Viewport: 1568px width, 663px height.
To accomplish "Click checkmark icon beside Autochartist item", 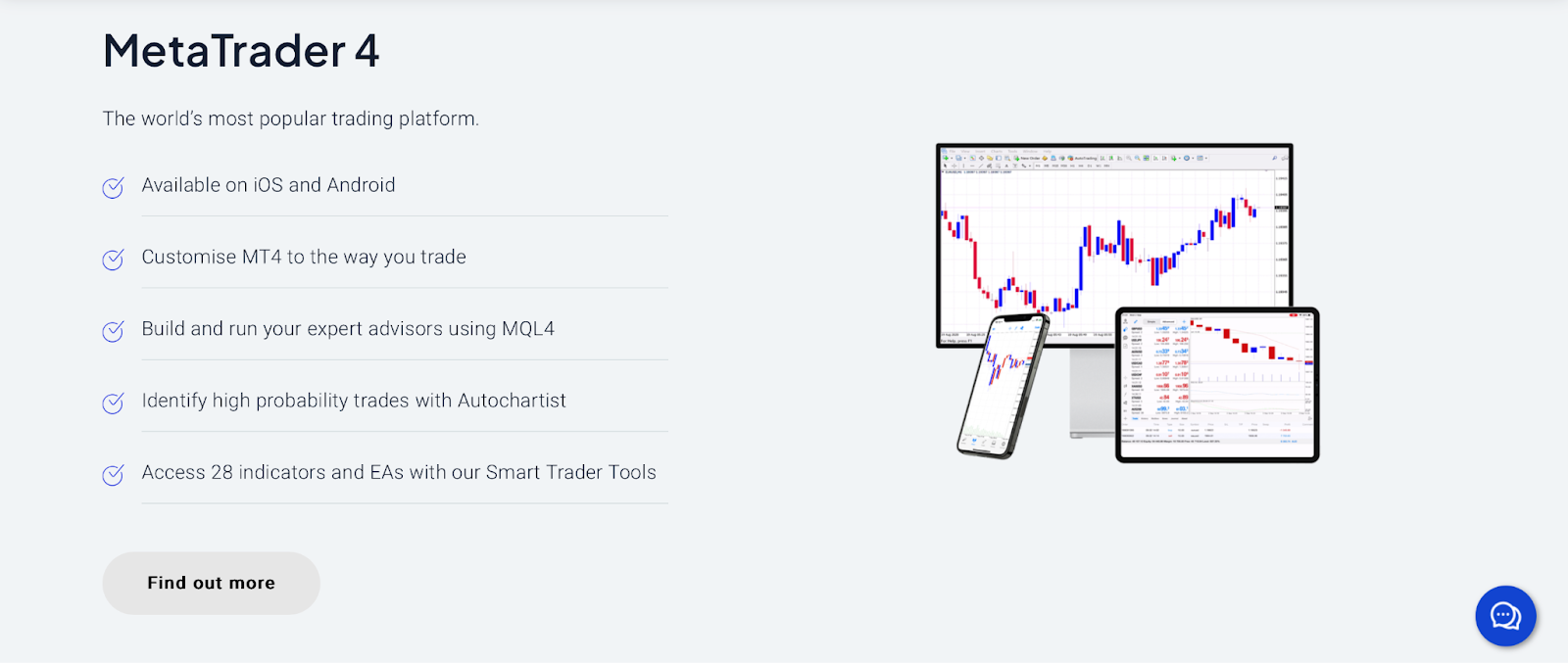I will (114, 403).
